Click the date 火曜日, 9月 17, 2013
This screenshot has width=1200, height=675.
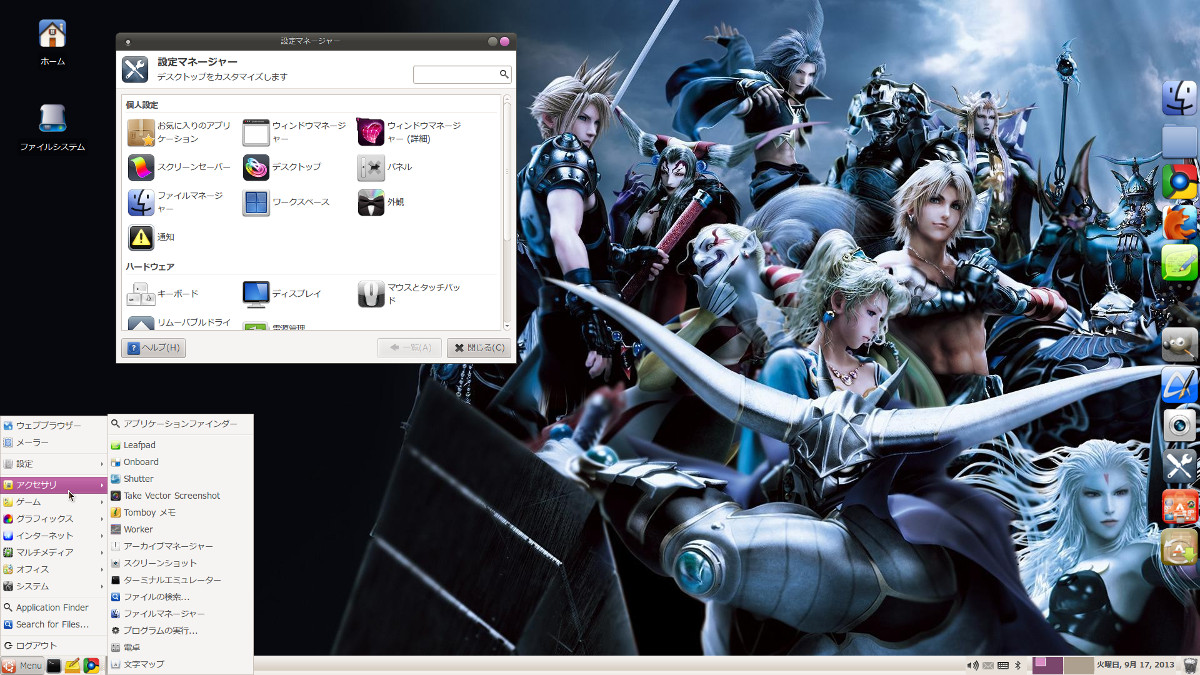(1135, 665)
